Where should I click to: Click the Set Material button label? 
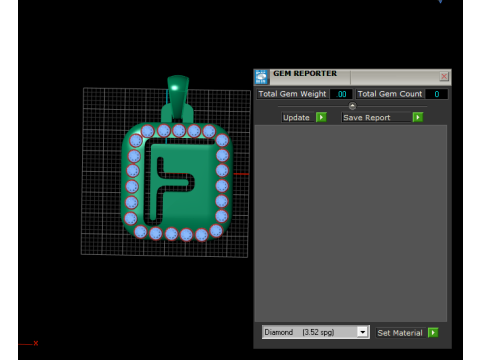pos(400,333)
